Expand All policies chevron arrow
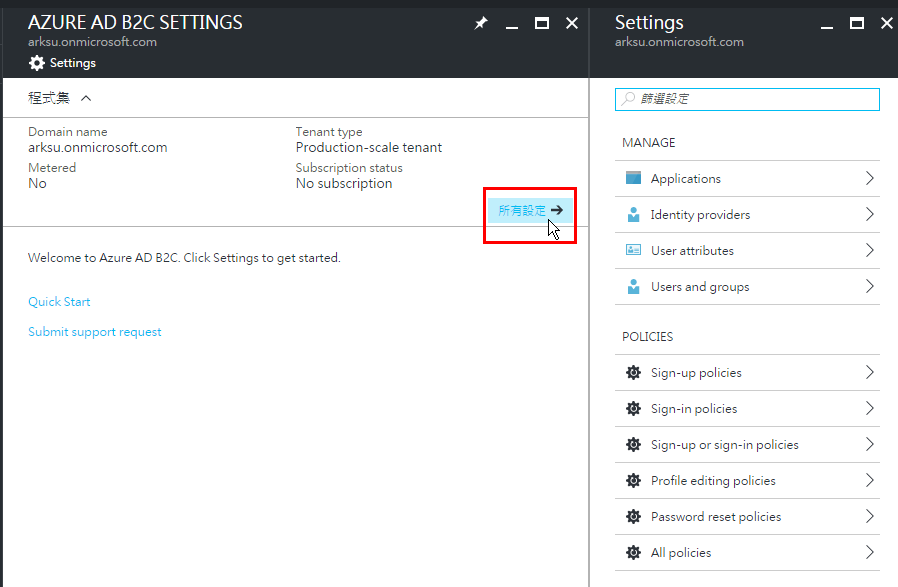 pyautogui.click(x=870, y=553)
